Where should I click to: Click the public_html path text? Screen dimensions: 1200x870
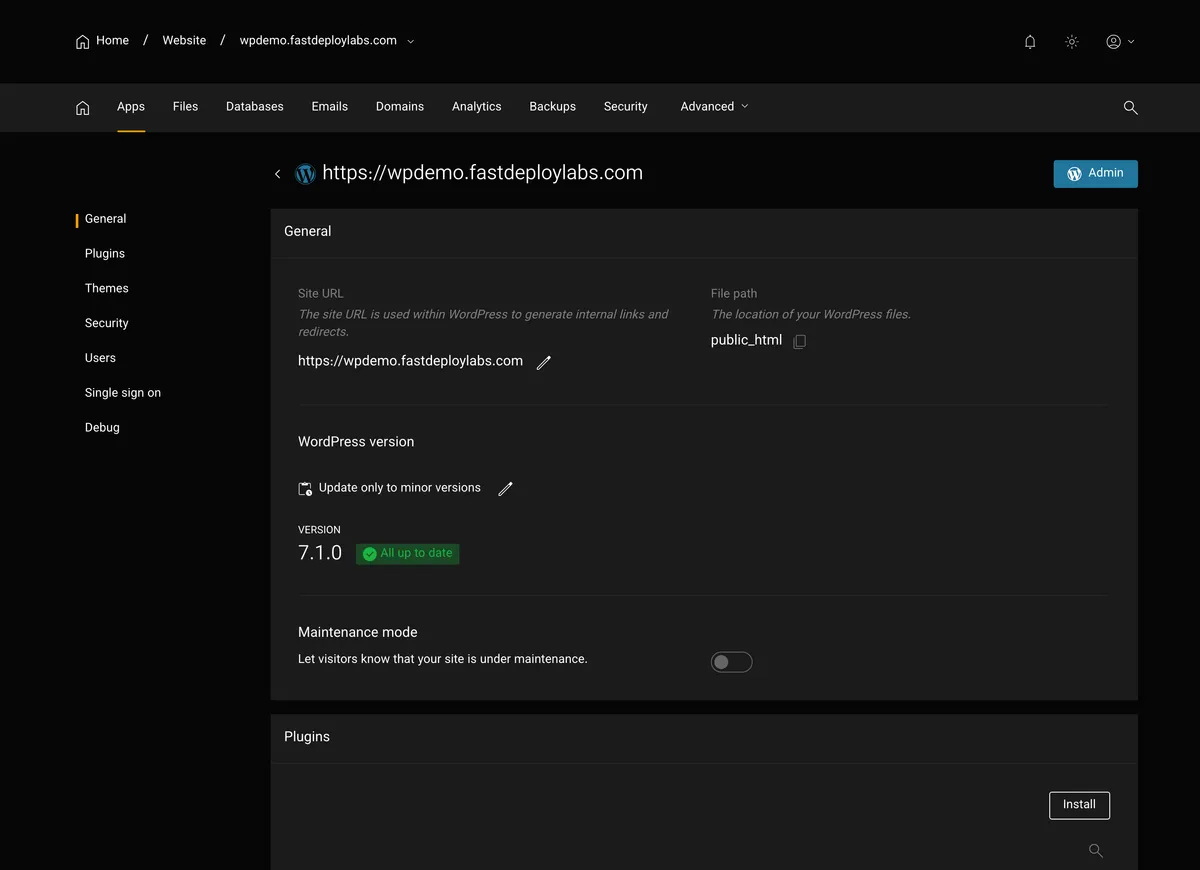coord(746,340)
